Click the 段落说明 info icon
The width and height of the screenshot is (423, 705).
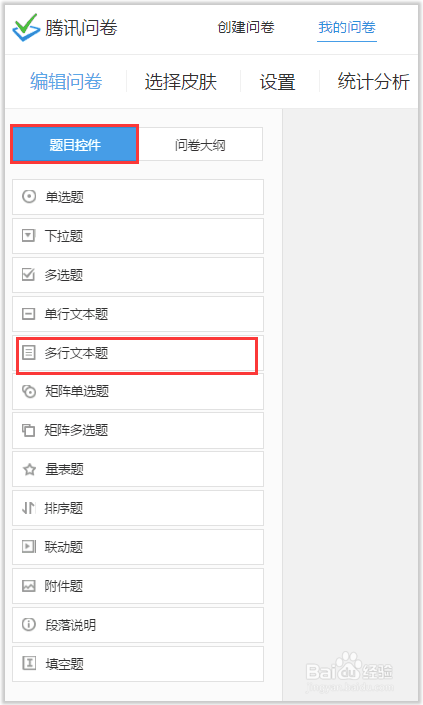point(29,625)
